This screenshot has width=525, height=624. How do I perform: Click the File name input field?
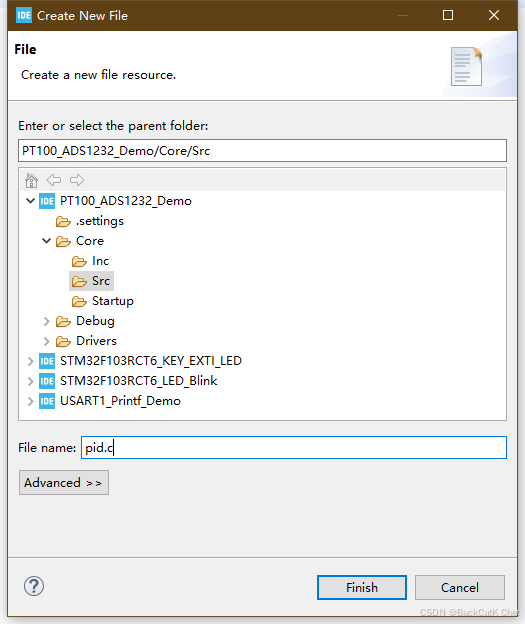pos(294,448)
